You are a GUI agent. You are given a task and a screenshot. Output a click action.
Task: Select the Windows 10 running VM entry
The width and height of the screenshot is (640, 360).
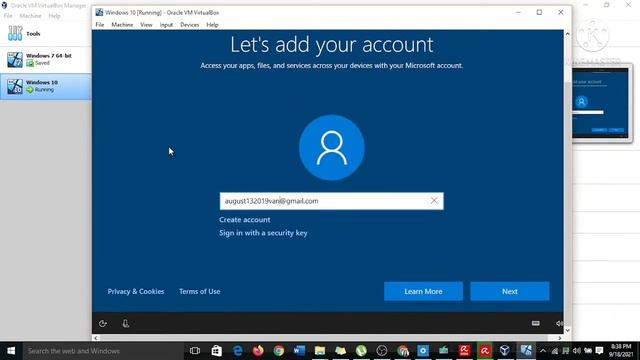[46, 86]
